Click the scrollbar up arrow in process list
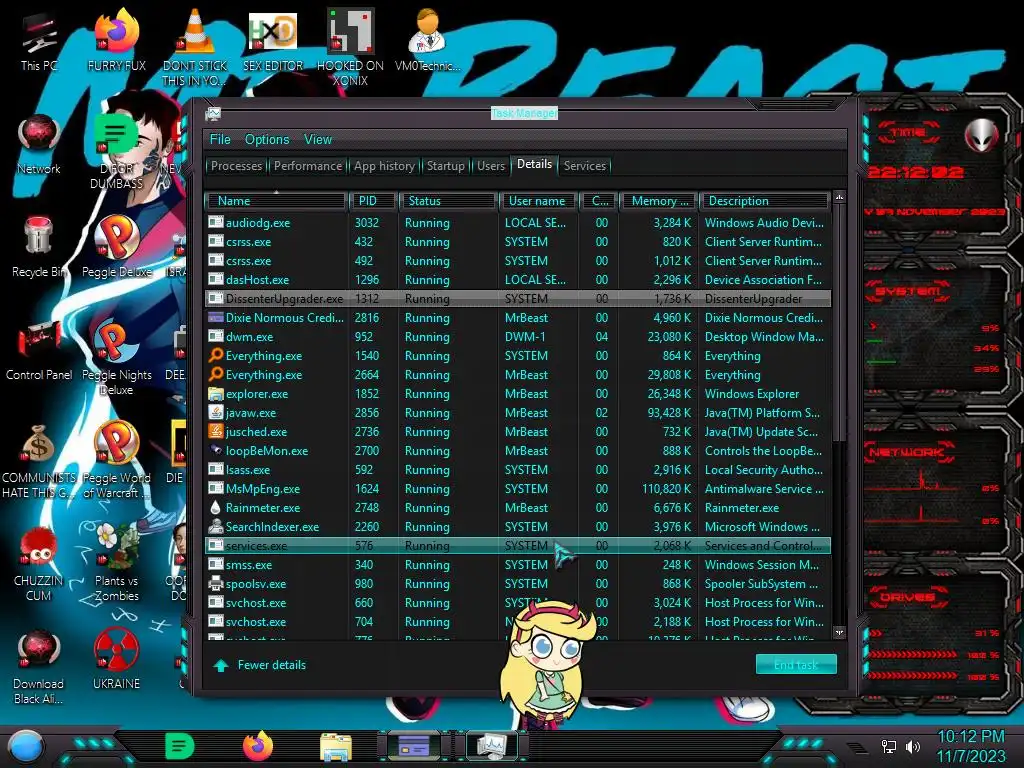The image size is (1024, 768). 839,197
